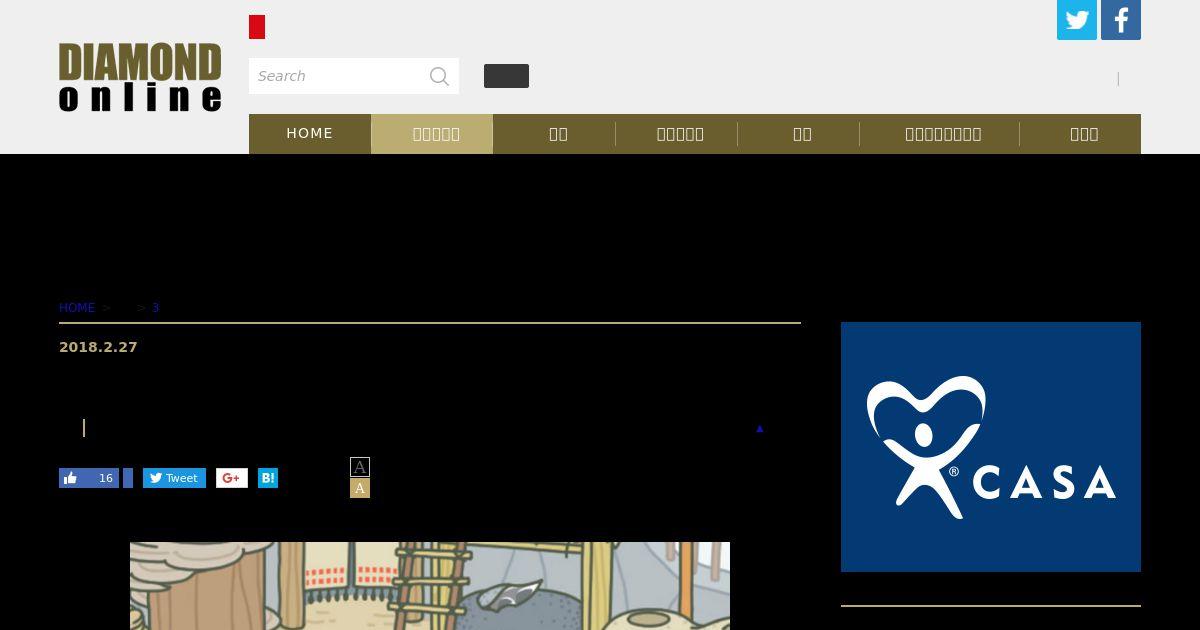Screen dimensions: 1200x630
Task: Click the article date 2018.2.27
Action: coord(98,347)
